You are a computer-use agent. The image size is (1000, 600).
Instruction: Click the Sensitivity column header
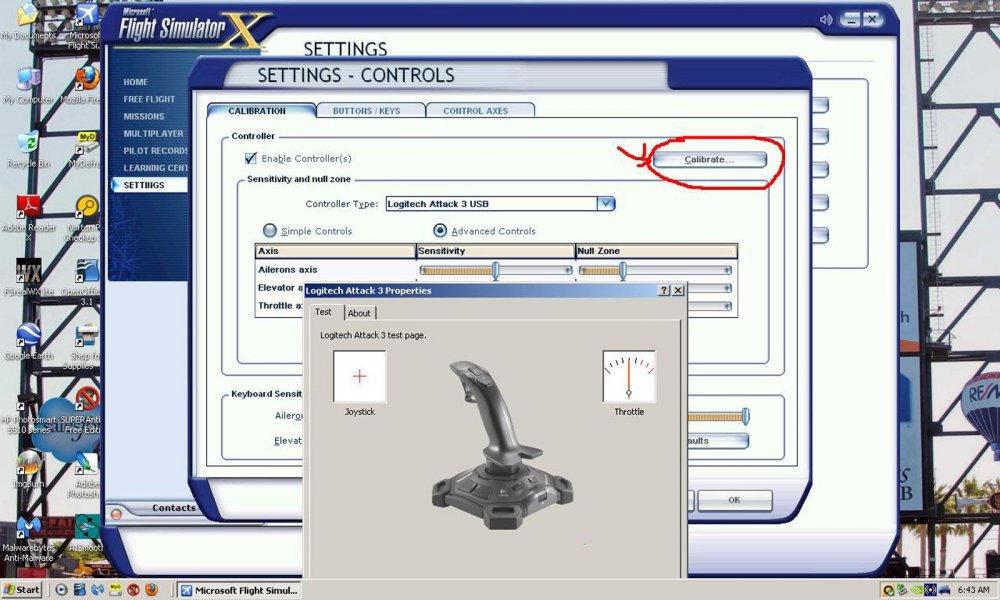click(496, 251)
